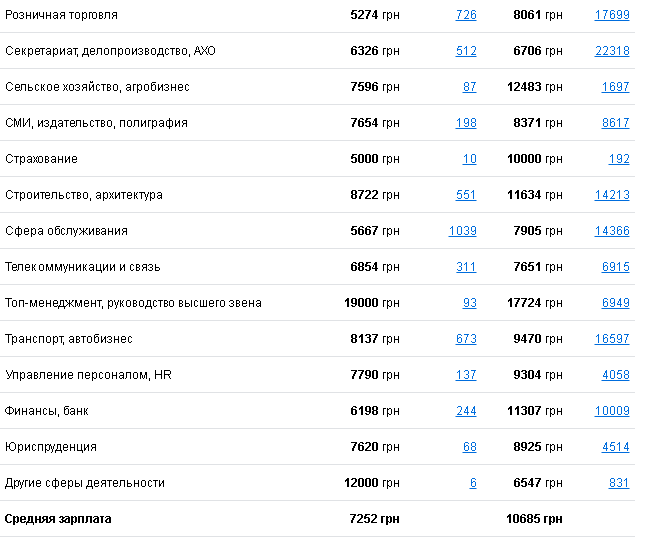
Task: Click the 14213 link in Строительство row
Action: click(x=611, y=195)
